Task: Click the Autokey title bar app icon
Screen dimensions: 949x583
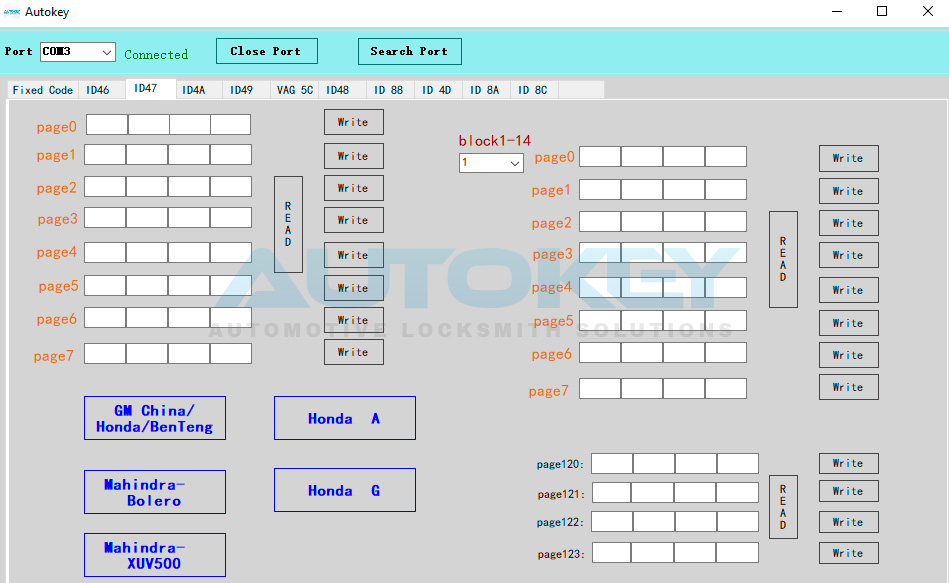Action: (12, 12)
